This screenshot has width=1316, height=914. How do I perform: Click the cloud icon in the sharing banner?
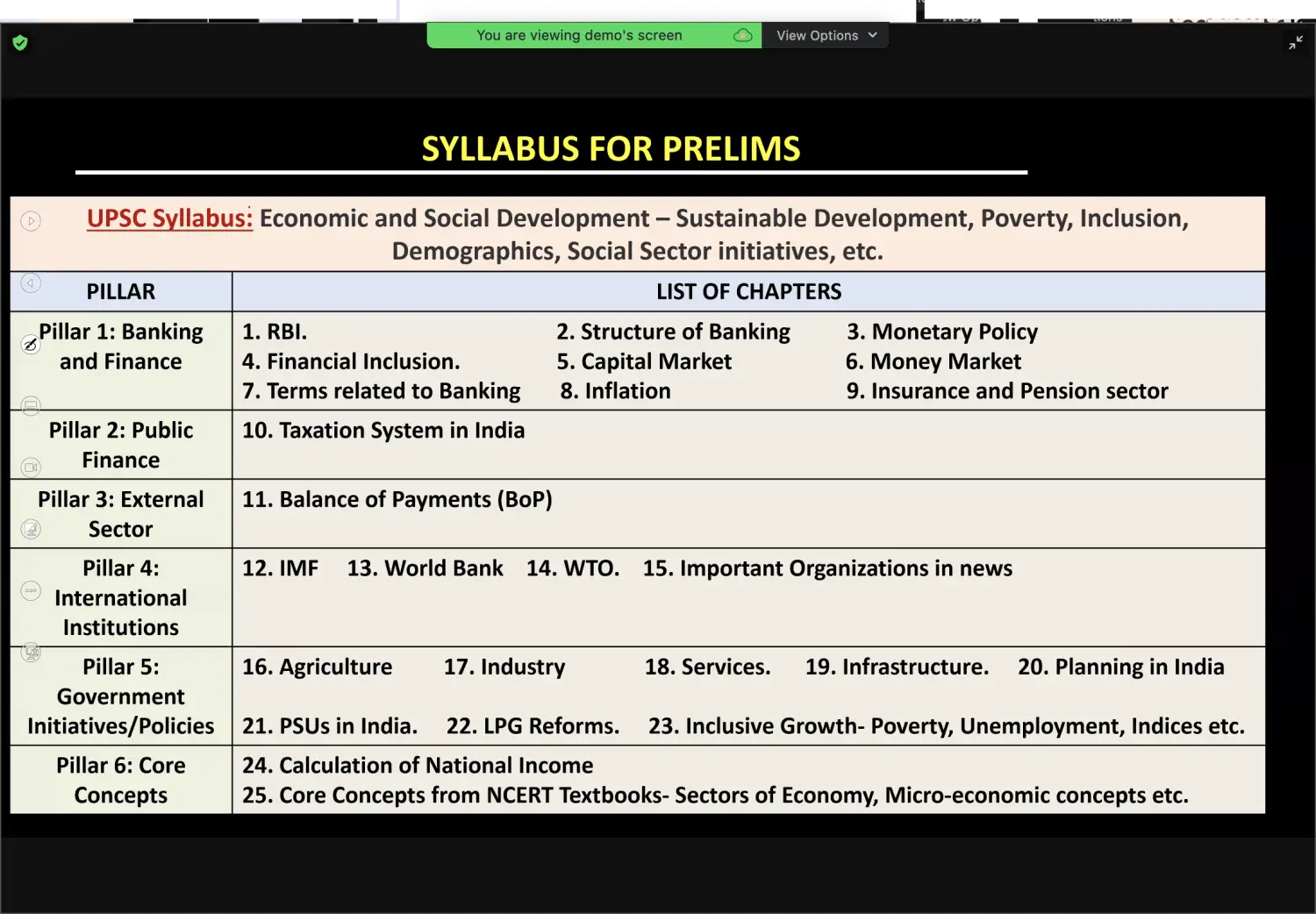[742, 35]
